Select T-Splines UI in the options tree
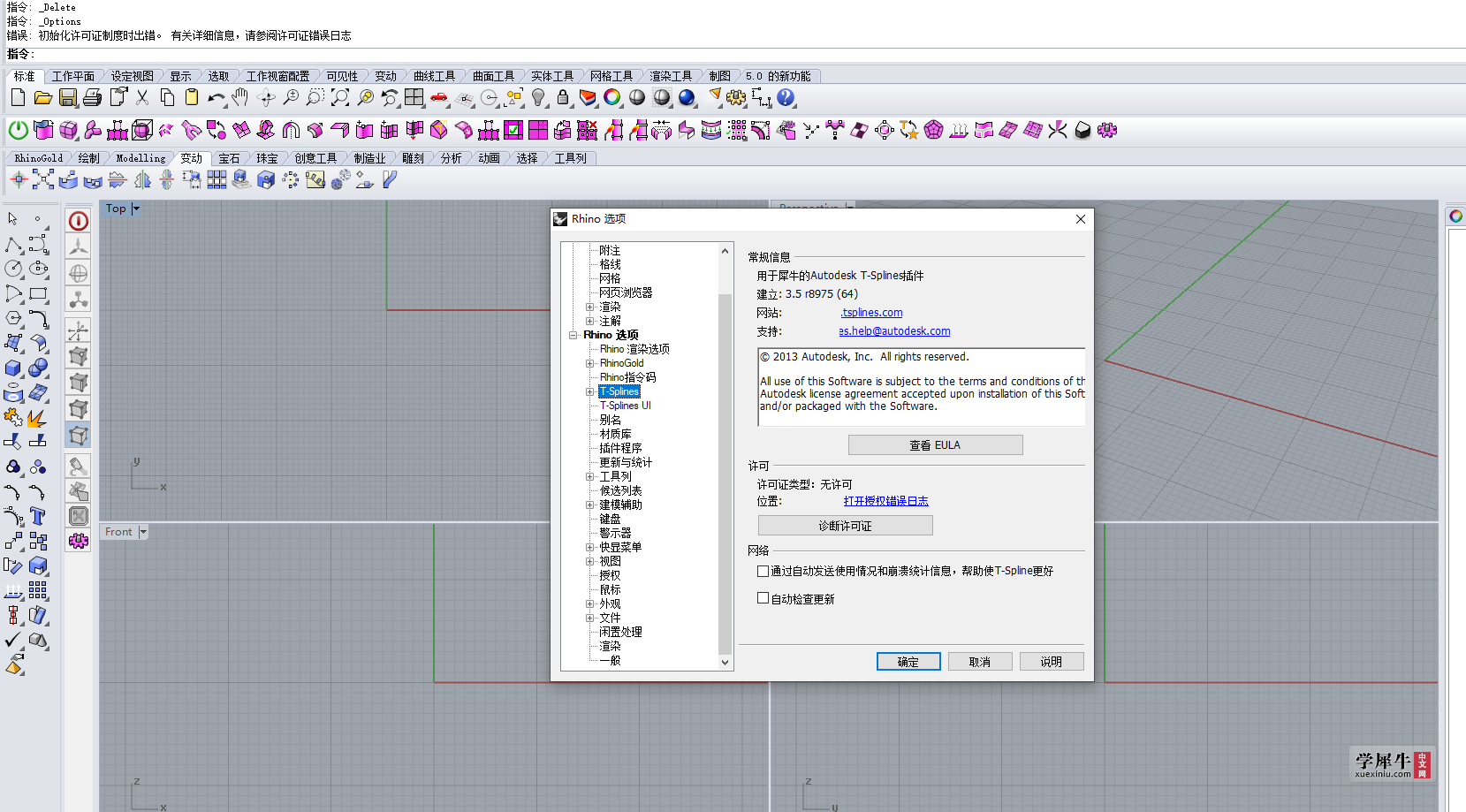This screenshot has width=1466, height=812. pos(625,406)
